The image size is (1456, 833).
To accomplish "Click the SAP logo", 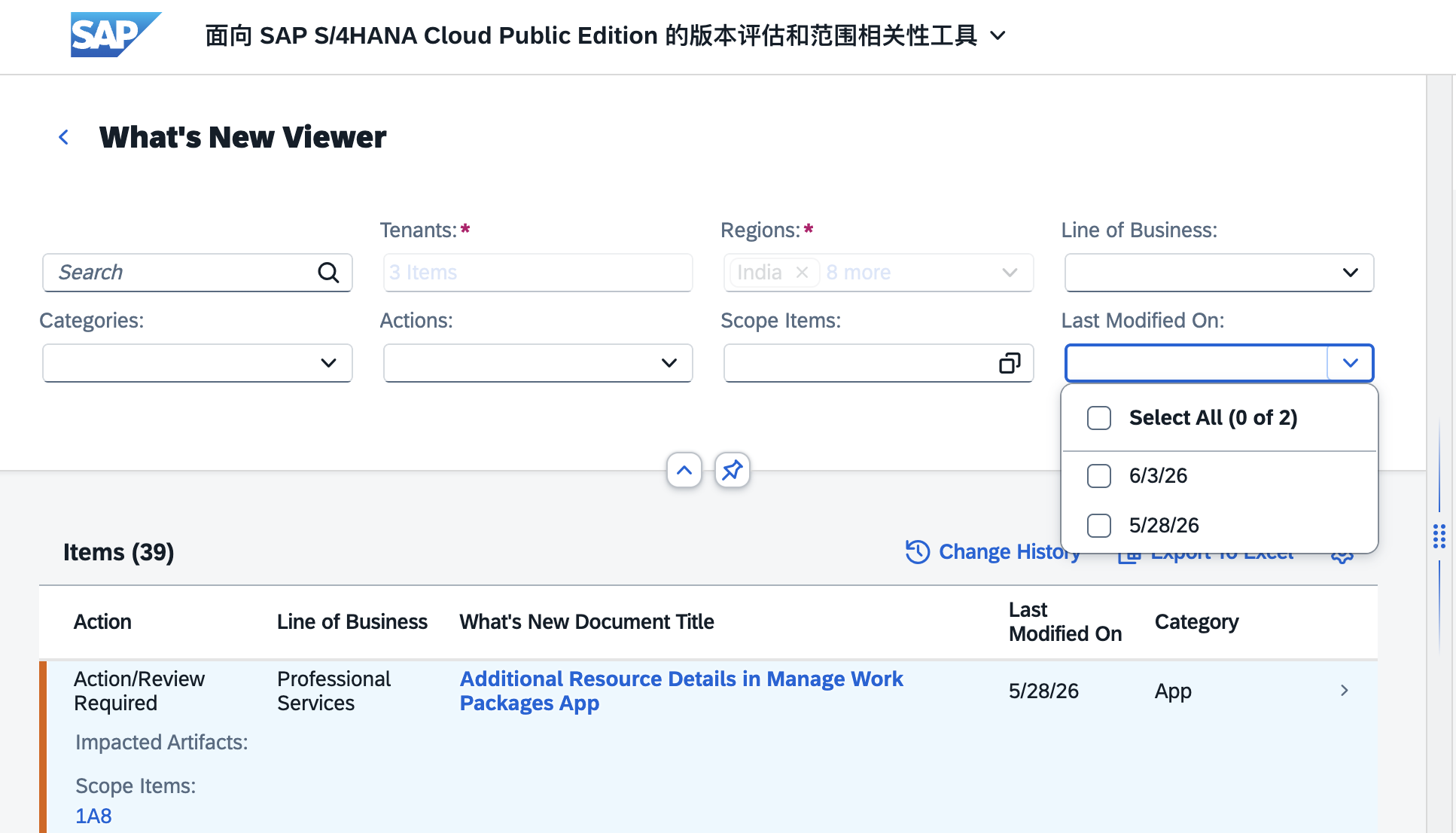I will (116, 35).
